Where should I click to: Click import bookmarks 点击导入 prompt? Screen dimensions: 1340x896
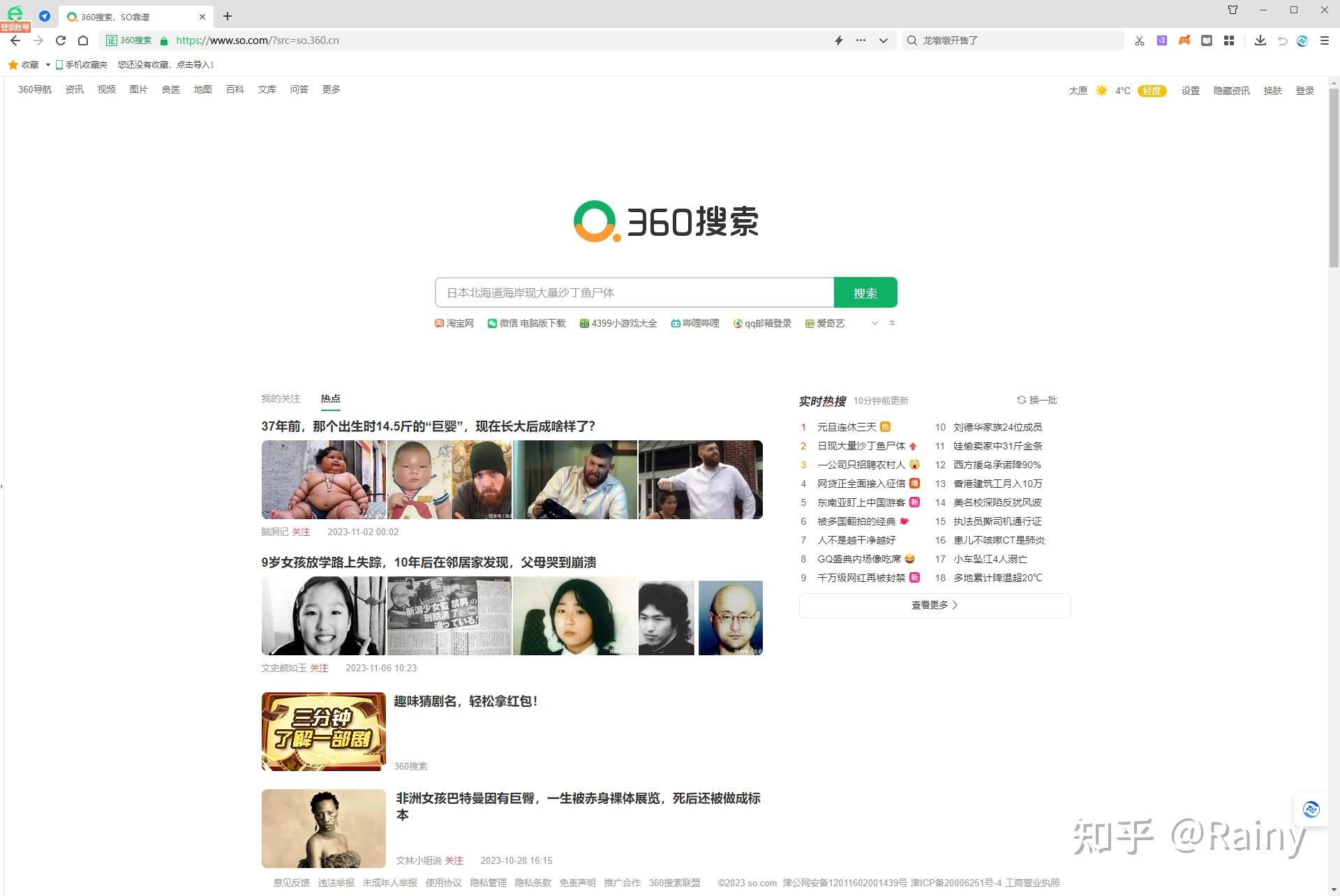coord(165,64)
